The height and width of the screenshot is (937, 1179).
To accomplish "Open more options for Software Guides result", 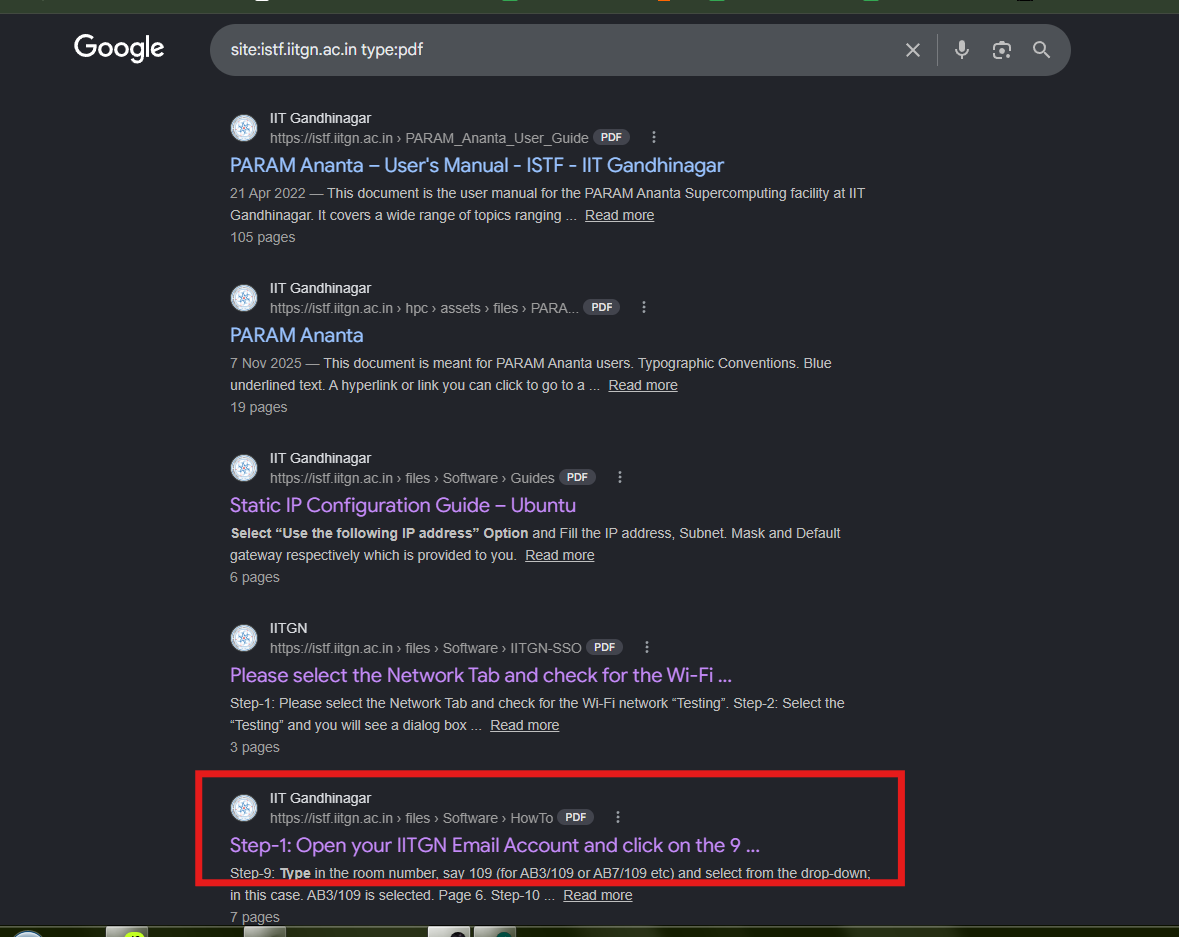I will pos(620,477).
